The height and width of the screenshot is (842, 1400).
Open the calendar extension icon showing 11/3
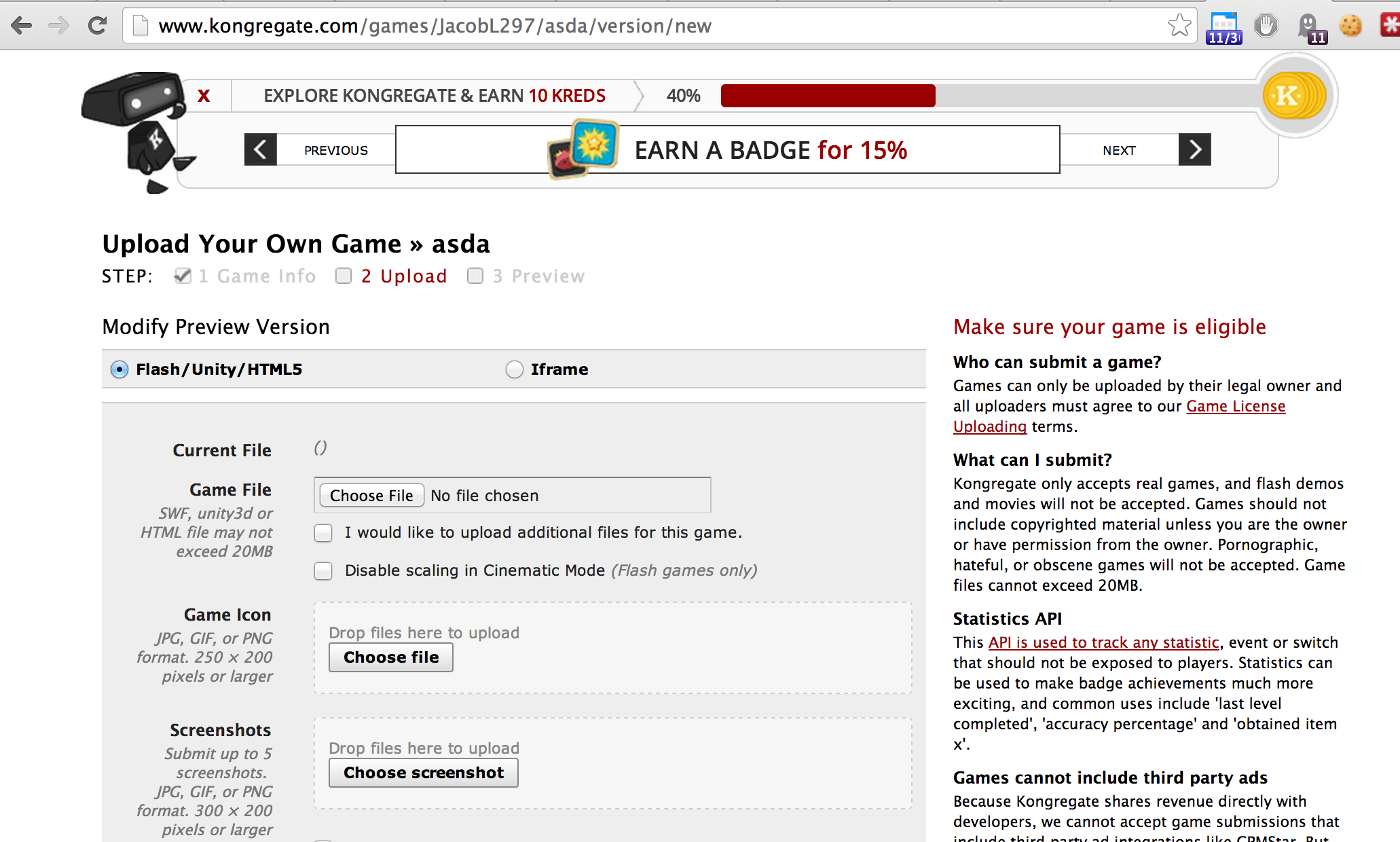[x=1223, y=29]
